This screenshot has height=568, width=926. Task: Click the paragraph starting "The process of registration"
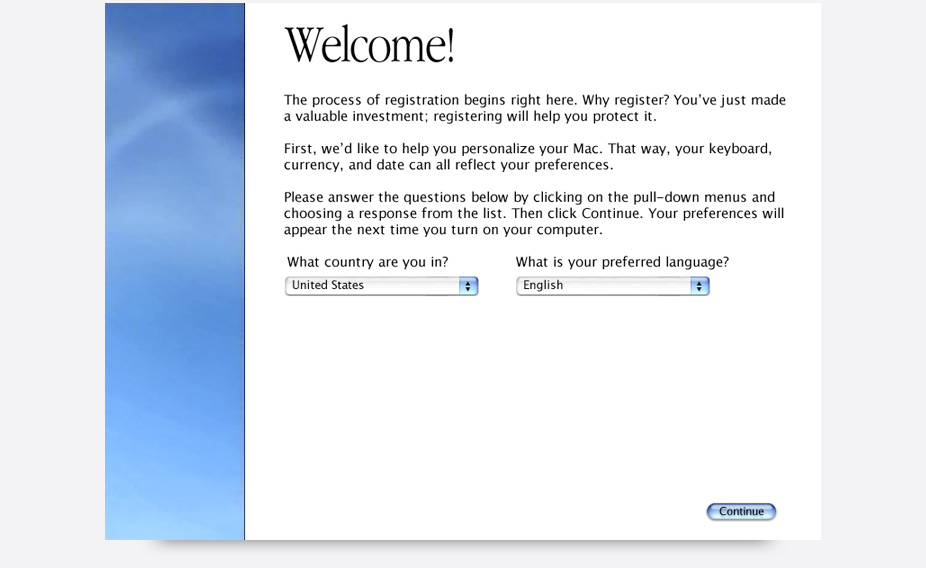tap(534, 108)
